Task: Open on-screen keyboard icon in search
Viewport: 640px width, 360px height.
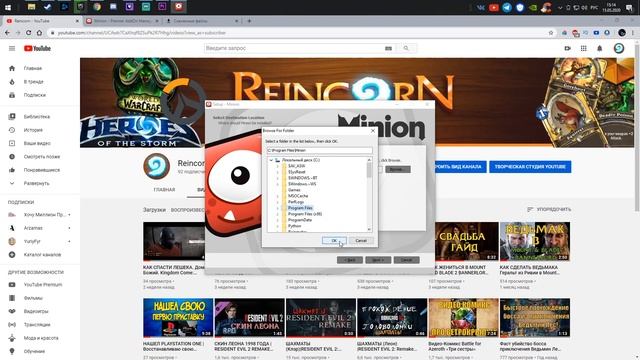Action: coord(388,48)
